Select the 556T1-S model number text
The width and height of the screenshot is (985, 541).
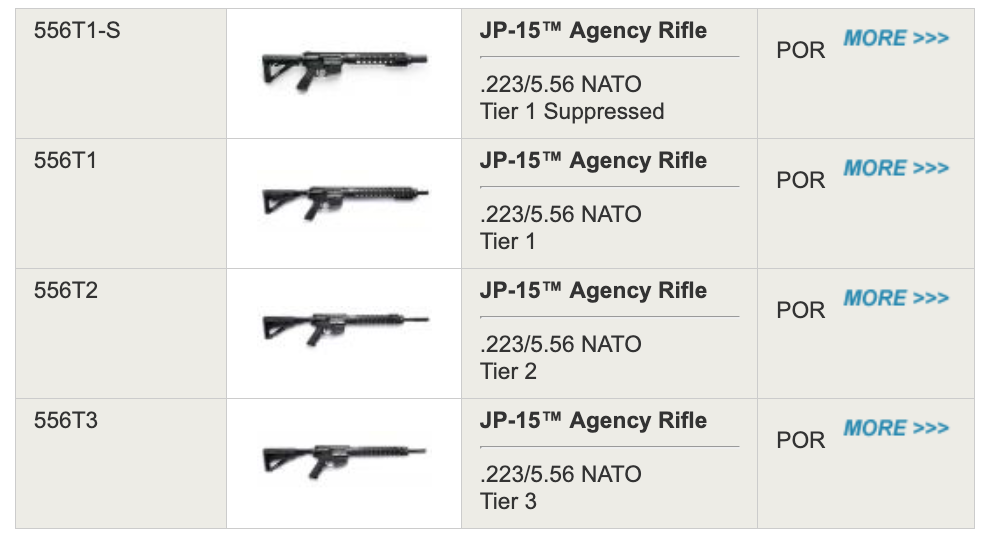77,30
